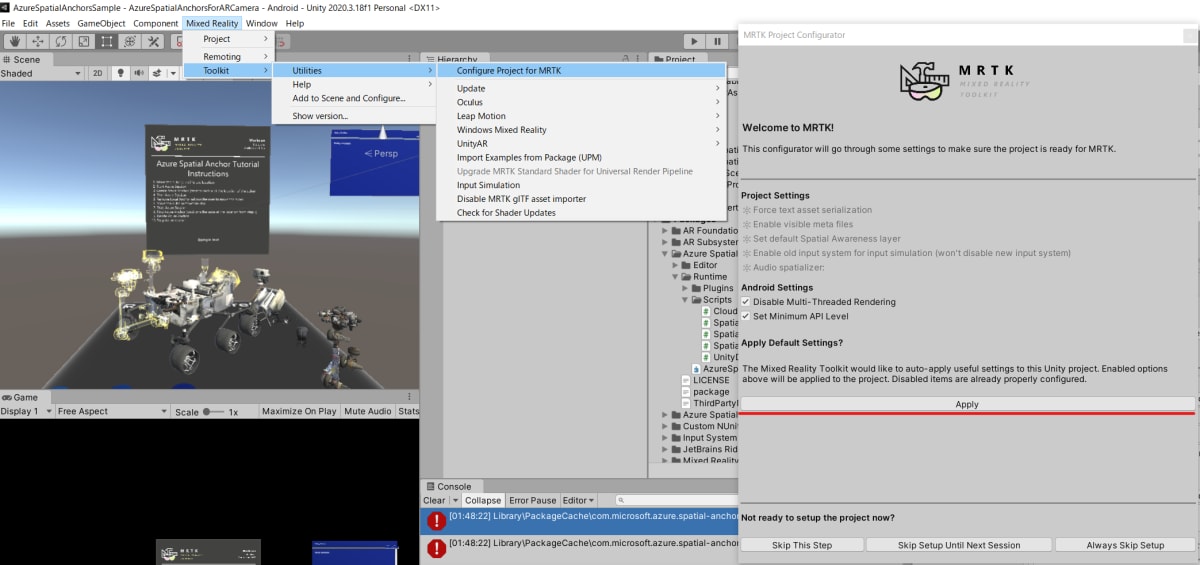Expand the AR Foundation package folder
This screenshot has height=565, width=1200.
point(664,229)
